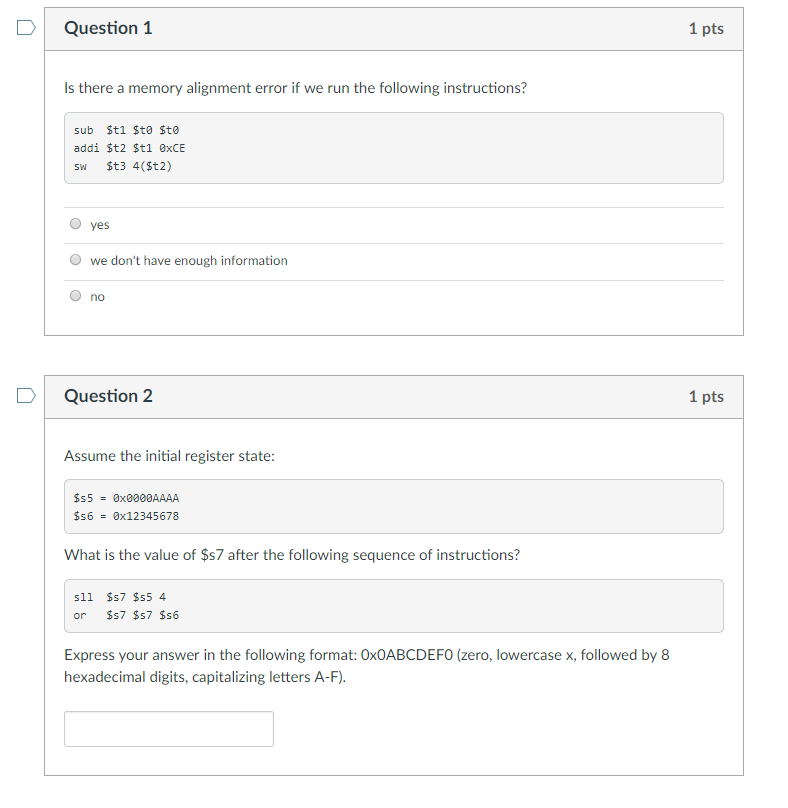788x808 pixels.
Task: Click the "no" answer label text
Action: (96, 296)
